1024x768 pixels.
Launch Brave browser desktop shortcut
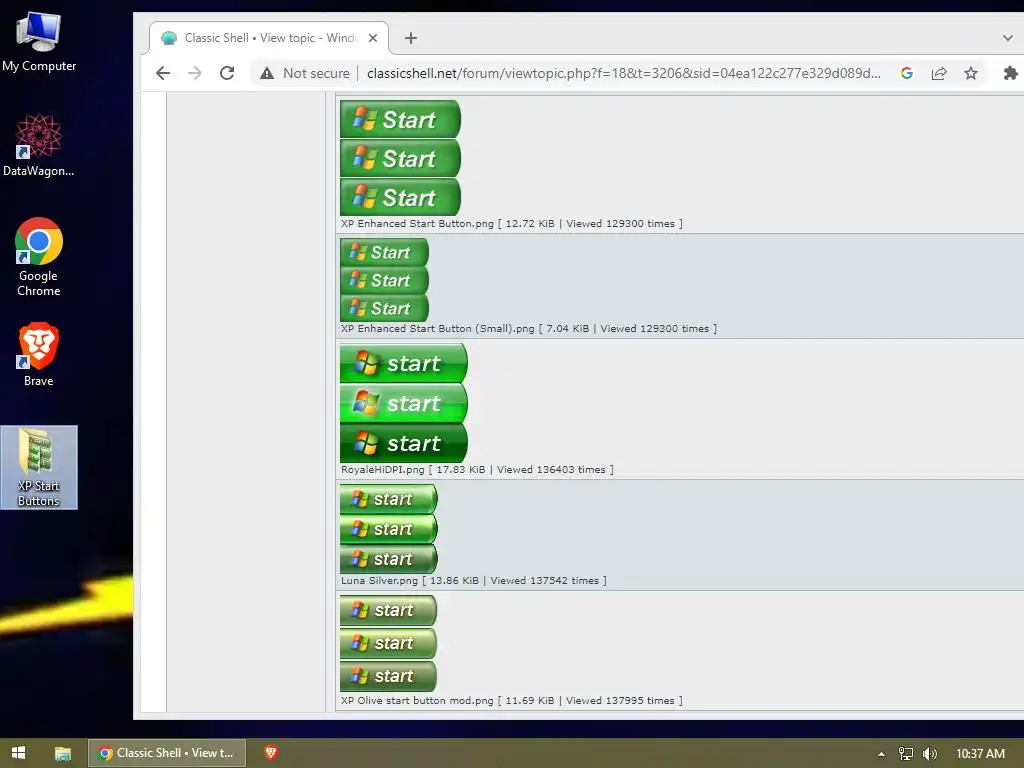point(39,353)
